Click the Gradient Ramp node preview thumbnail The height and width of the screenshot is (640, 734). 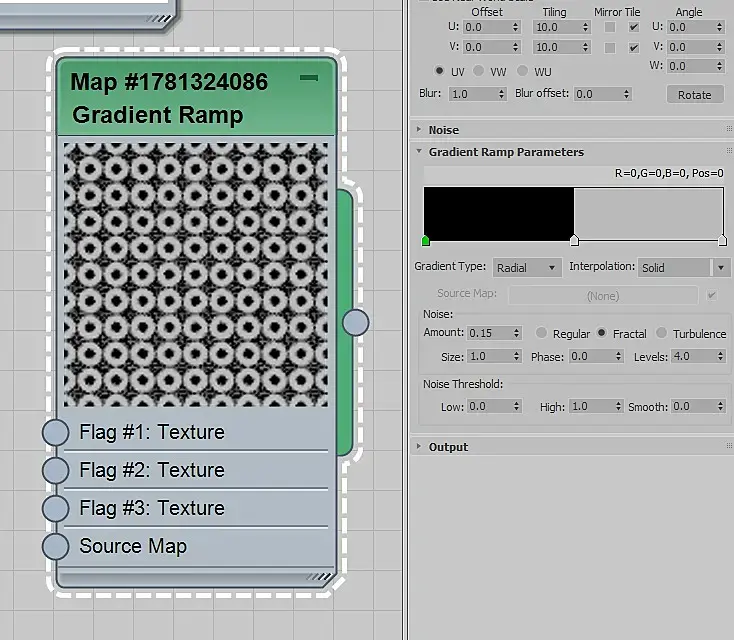tap(196, 275)
